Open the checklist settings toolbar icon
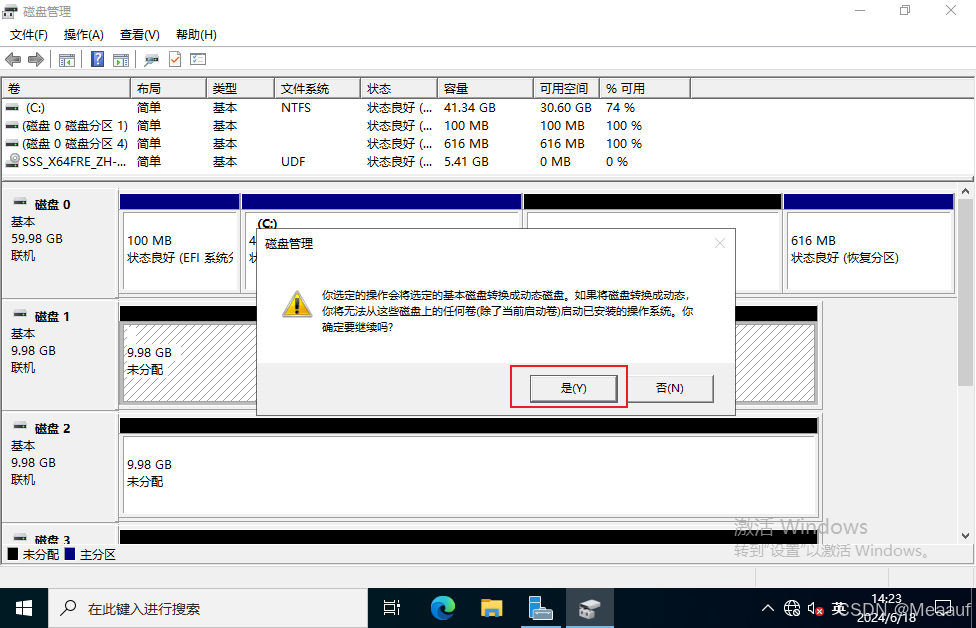Image resolution: width=976 pixels, height=628 pixels. pos(198,59)
